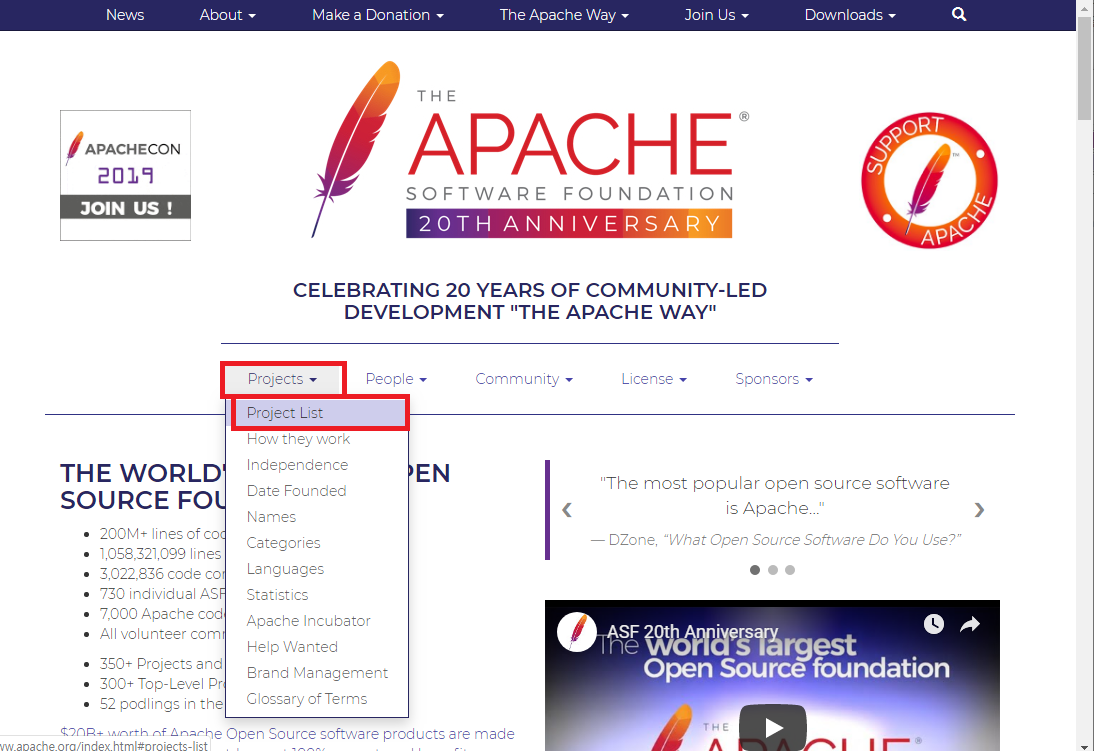This screenshot has width=1094, height=751.
Task: Click the Watch Later clock icon on video
Action: pyautogui.click(x=934, y=623)
